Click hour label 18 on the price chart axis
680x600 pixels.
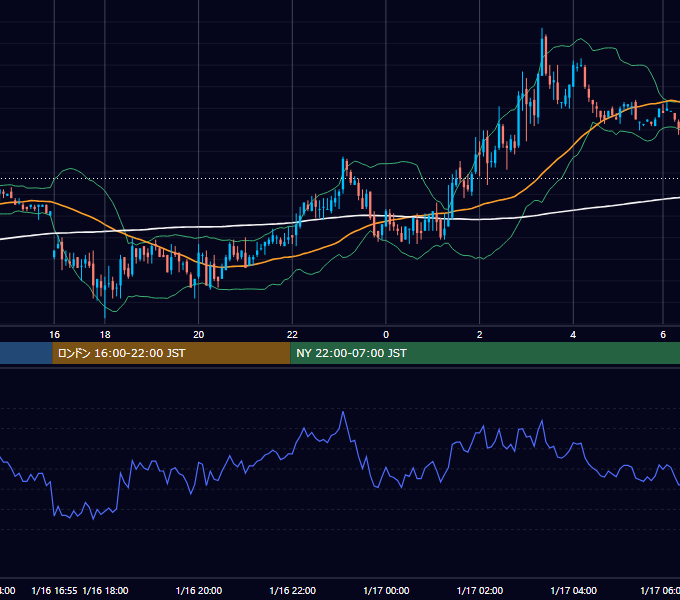pos(105,335)
